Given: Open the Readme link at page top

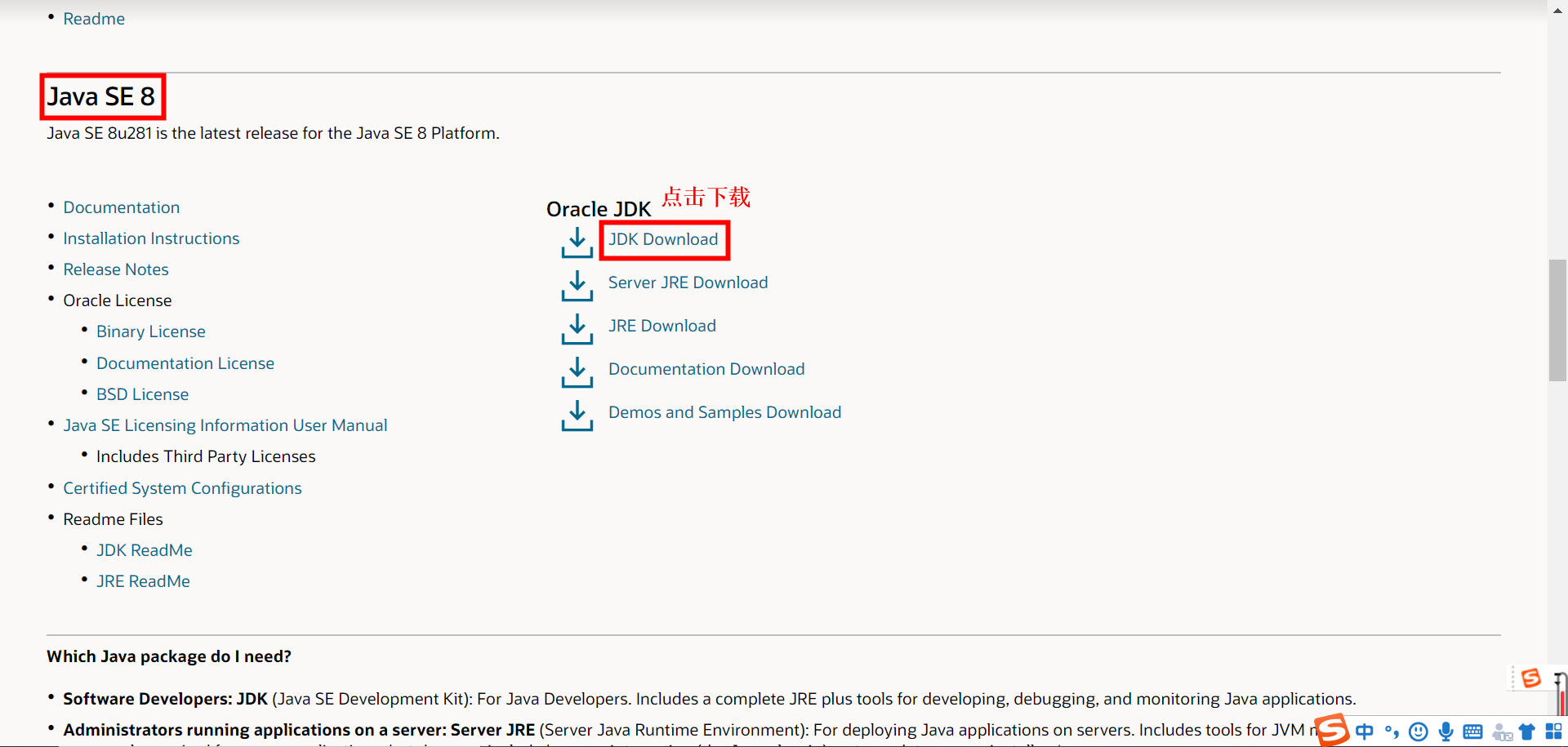Looking at the screenshot, I should click(x=94, y=19).
